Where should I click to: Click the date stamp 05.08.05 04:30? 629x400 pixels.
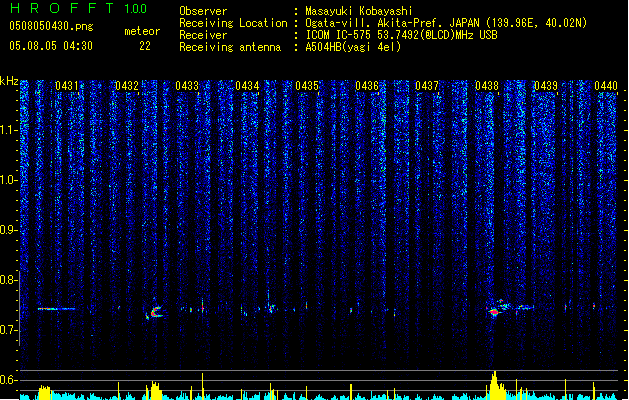point(51,46)
